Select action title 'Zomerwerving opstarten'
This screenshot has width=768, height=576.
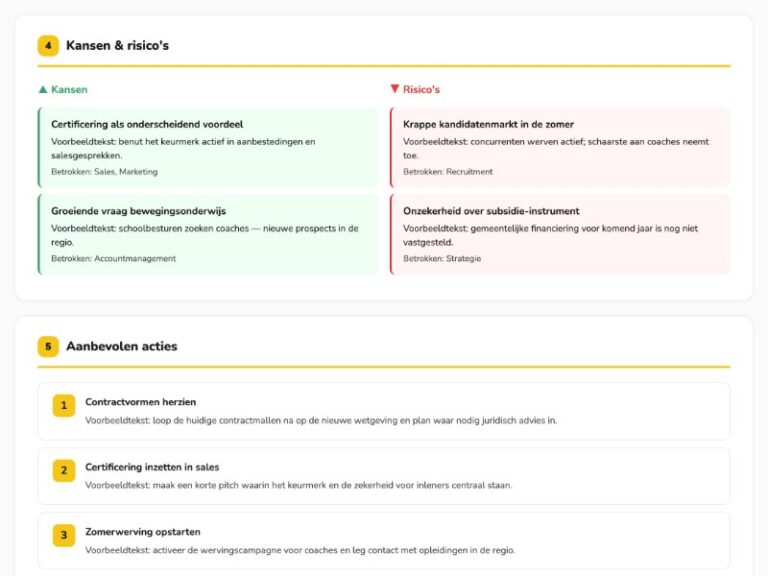(x=143, y=531)
